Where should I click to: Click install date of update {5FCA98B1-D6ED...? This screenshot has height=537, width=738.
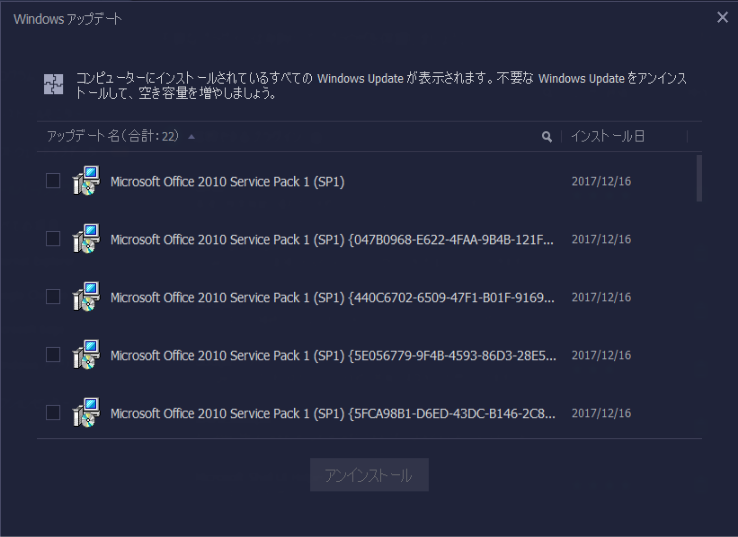click(x=601, y=413)
